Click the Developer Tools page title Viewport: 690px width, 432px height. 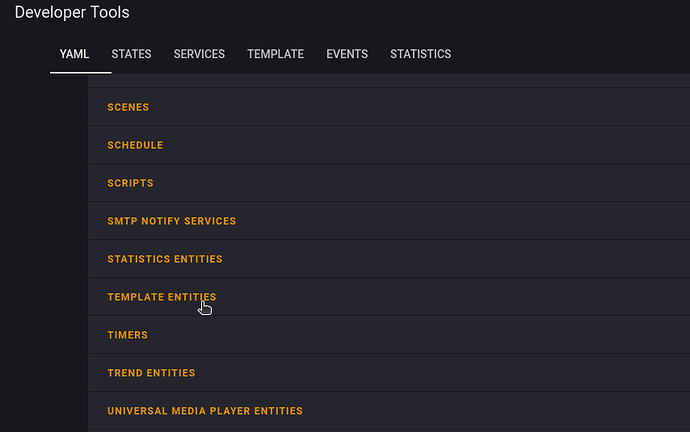pos(72,12)
